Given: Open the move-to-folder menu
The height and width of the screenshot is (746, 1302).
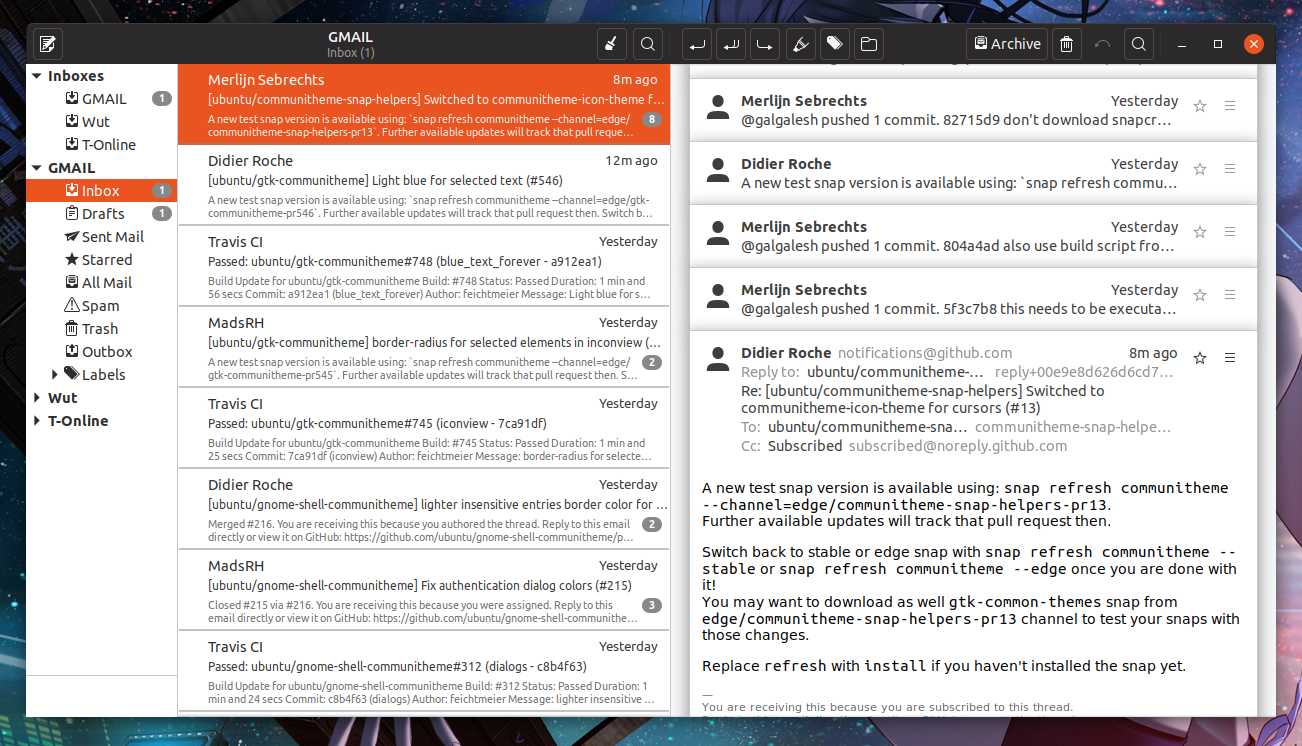Looking at the screenshot, I should pyautogui.click(x=868, y=44).
